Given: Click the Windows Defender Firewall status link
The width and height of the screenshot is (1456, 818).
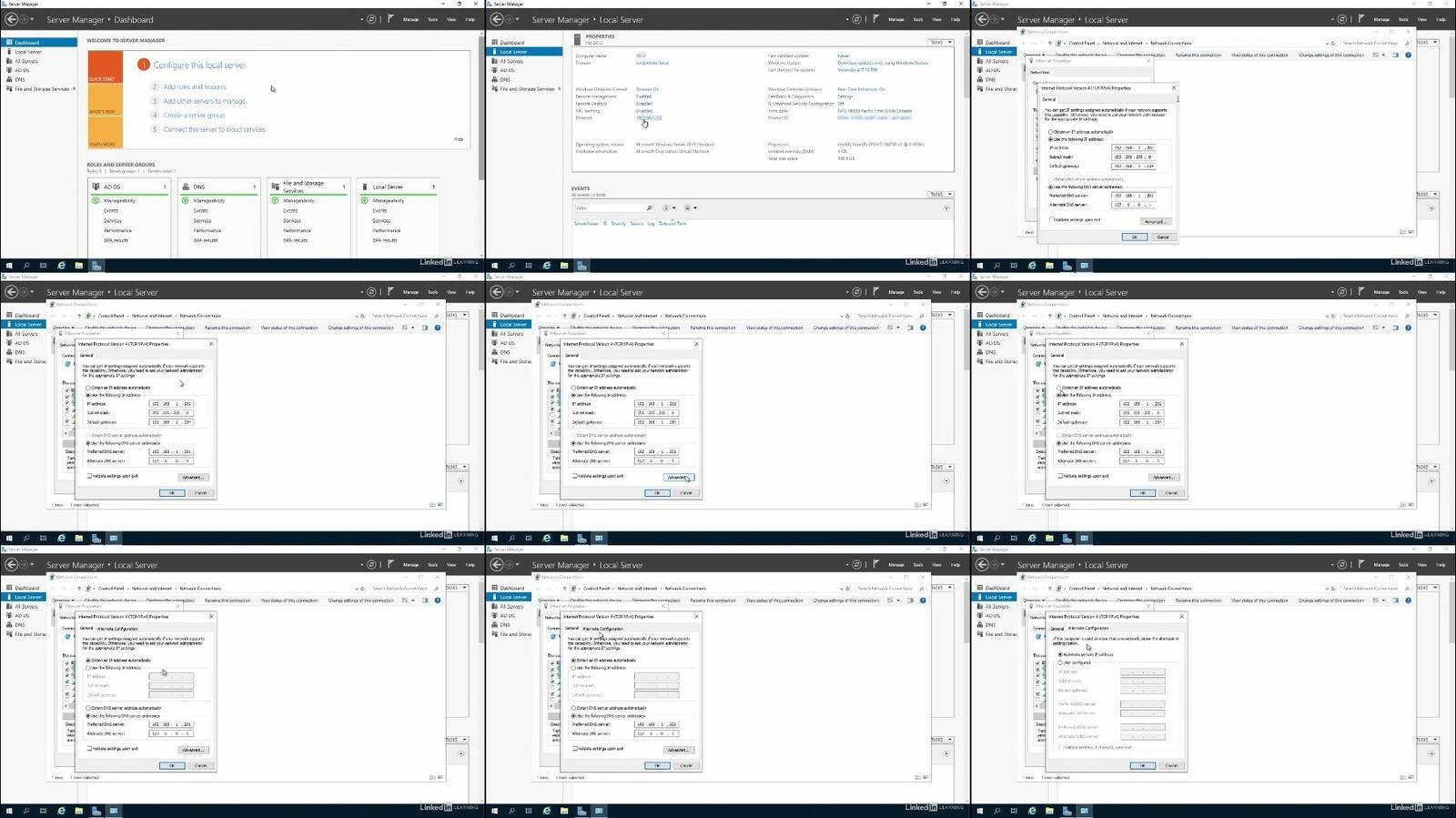Looking at the screenshot, I should point(647,89).
